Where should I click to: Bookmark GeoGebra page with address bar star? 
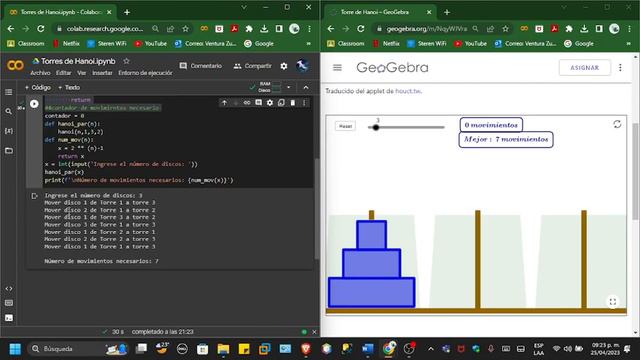(505, 29)
